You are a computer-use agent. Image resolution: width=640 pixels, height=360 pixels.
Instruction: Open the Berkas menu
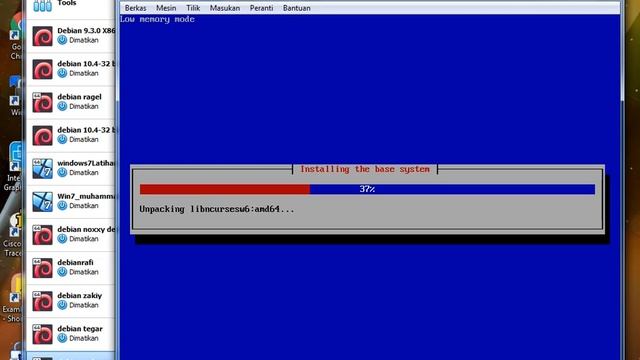(135, 8)
